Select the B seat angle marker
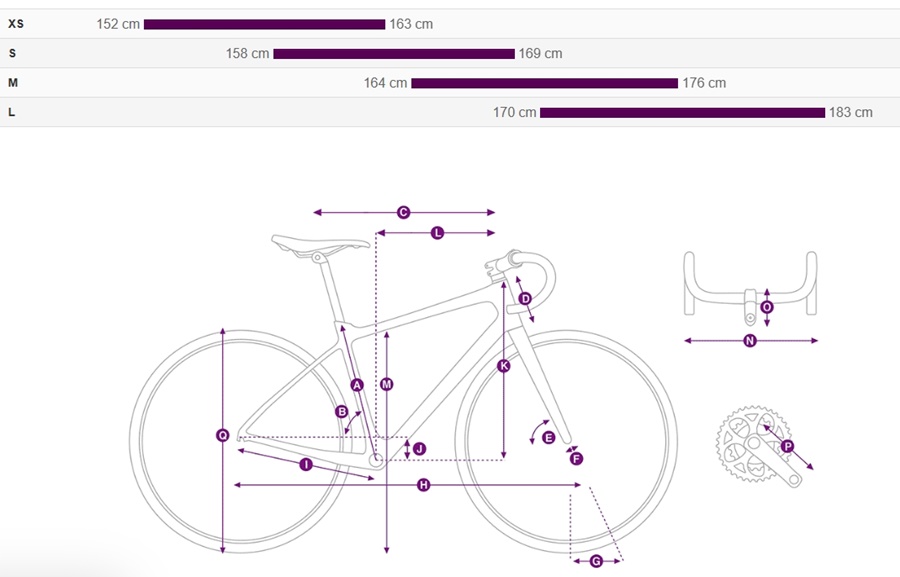This screenshot has width=900, height=577. [x=341, y=411]
